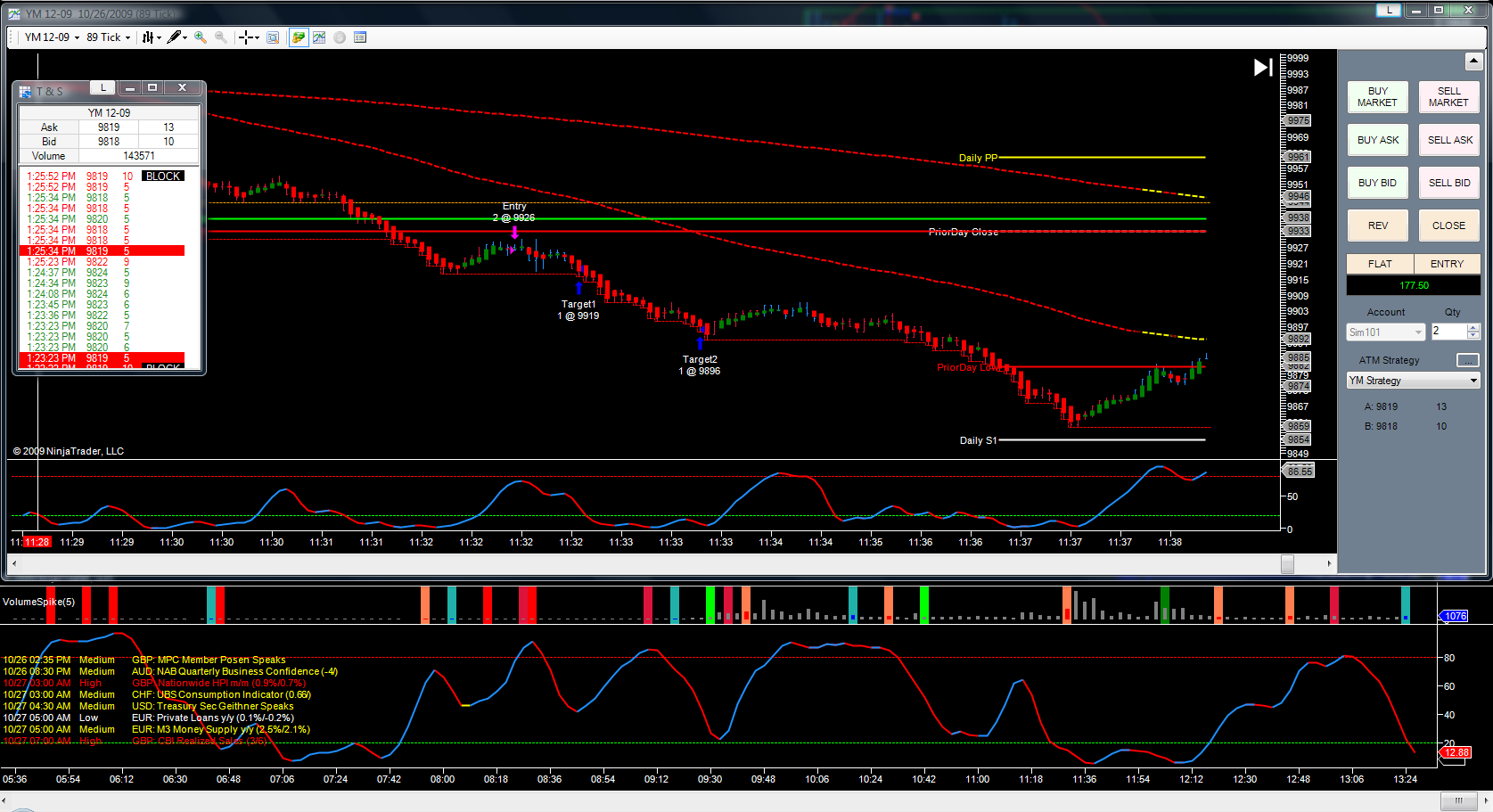Click the ENTRY cell in Chart Trader
This screenshot has width=1493, height=812.
(x=1447, y=264)
